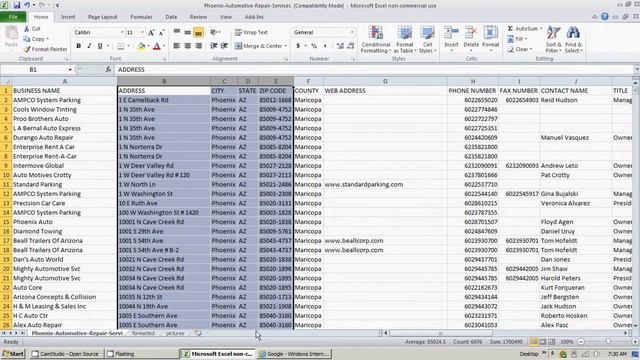Viewport: 640px width, 360px height.
Task: Apply font color A icon
Action: pos(157,46)
